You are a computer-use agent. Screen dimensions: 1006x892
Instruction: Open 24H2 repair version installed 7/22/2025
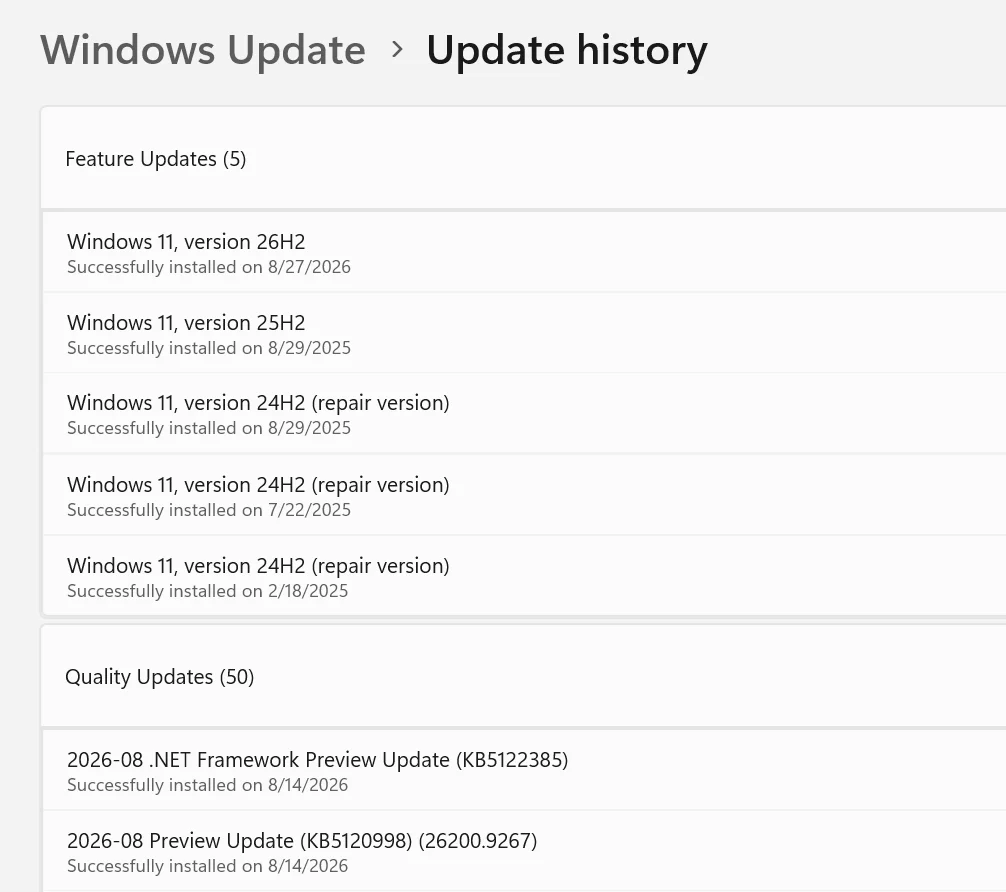point(524,495)
